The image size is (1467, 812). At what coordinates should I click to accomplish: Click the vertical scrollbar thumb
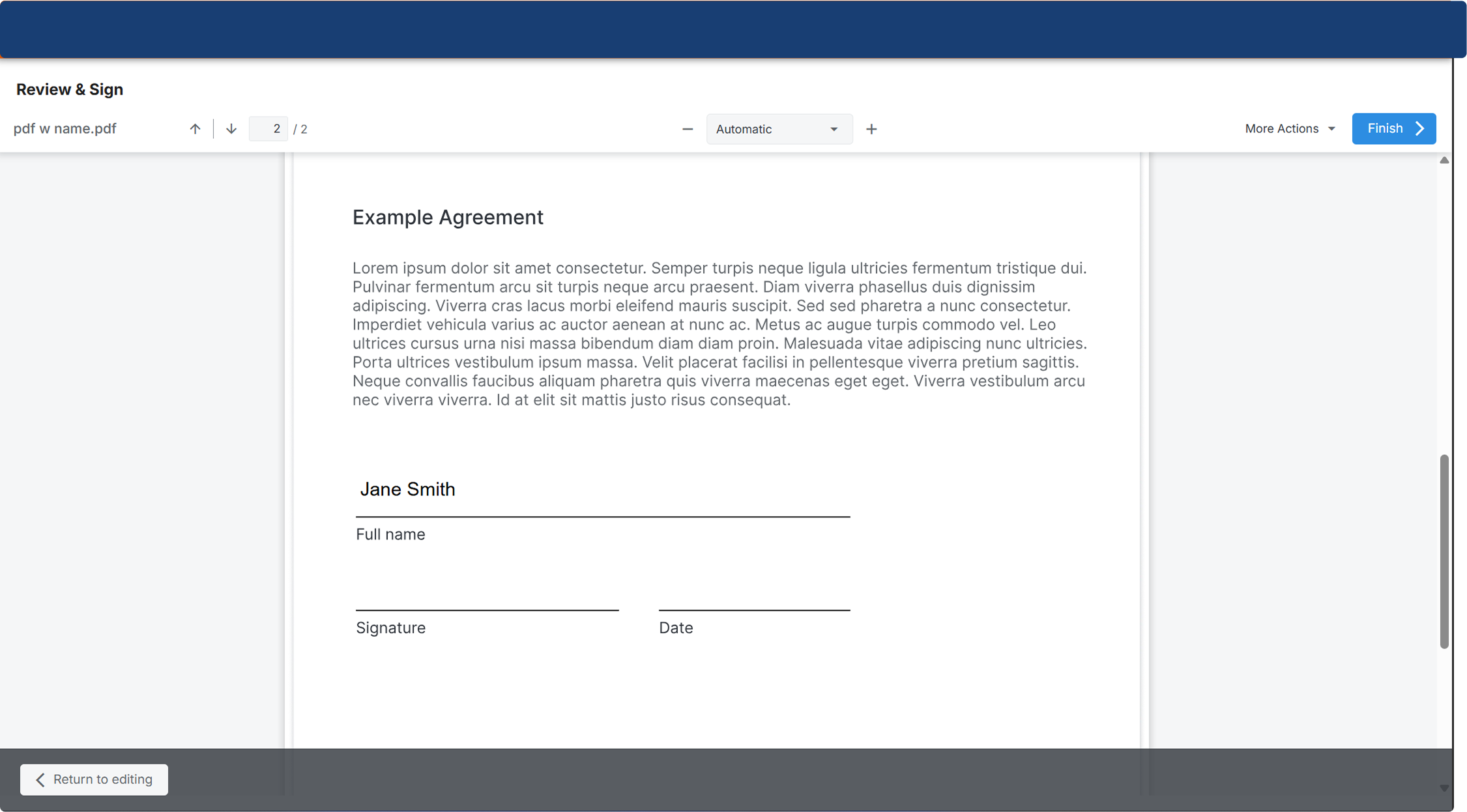pos(1444,551)
